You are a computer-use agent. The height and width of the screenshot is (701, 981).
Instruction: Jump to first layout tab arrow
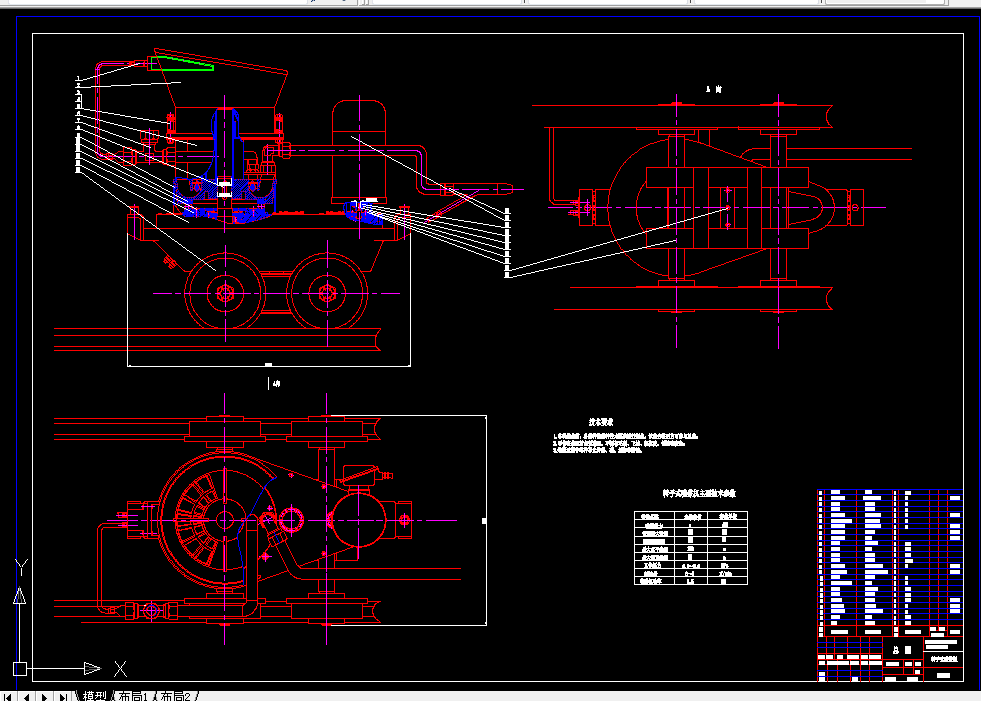pyautogui.click(x=8, y=697)
